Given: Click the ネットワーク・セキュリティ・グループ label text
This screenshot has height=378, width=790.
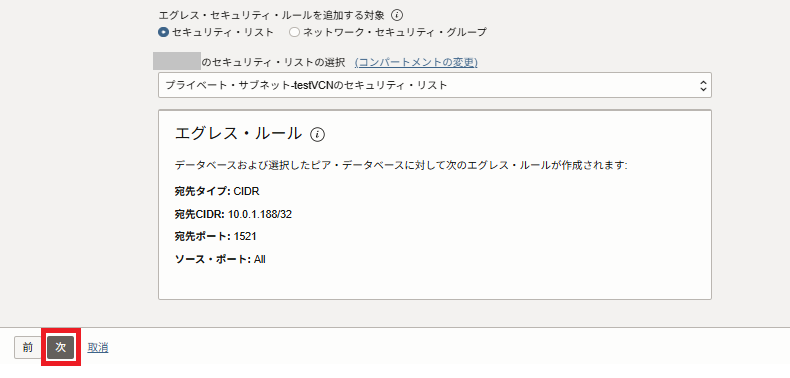Looking at the screenshot, I should coord(394,32).
